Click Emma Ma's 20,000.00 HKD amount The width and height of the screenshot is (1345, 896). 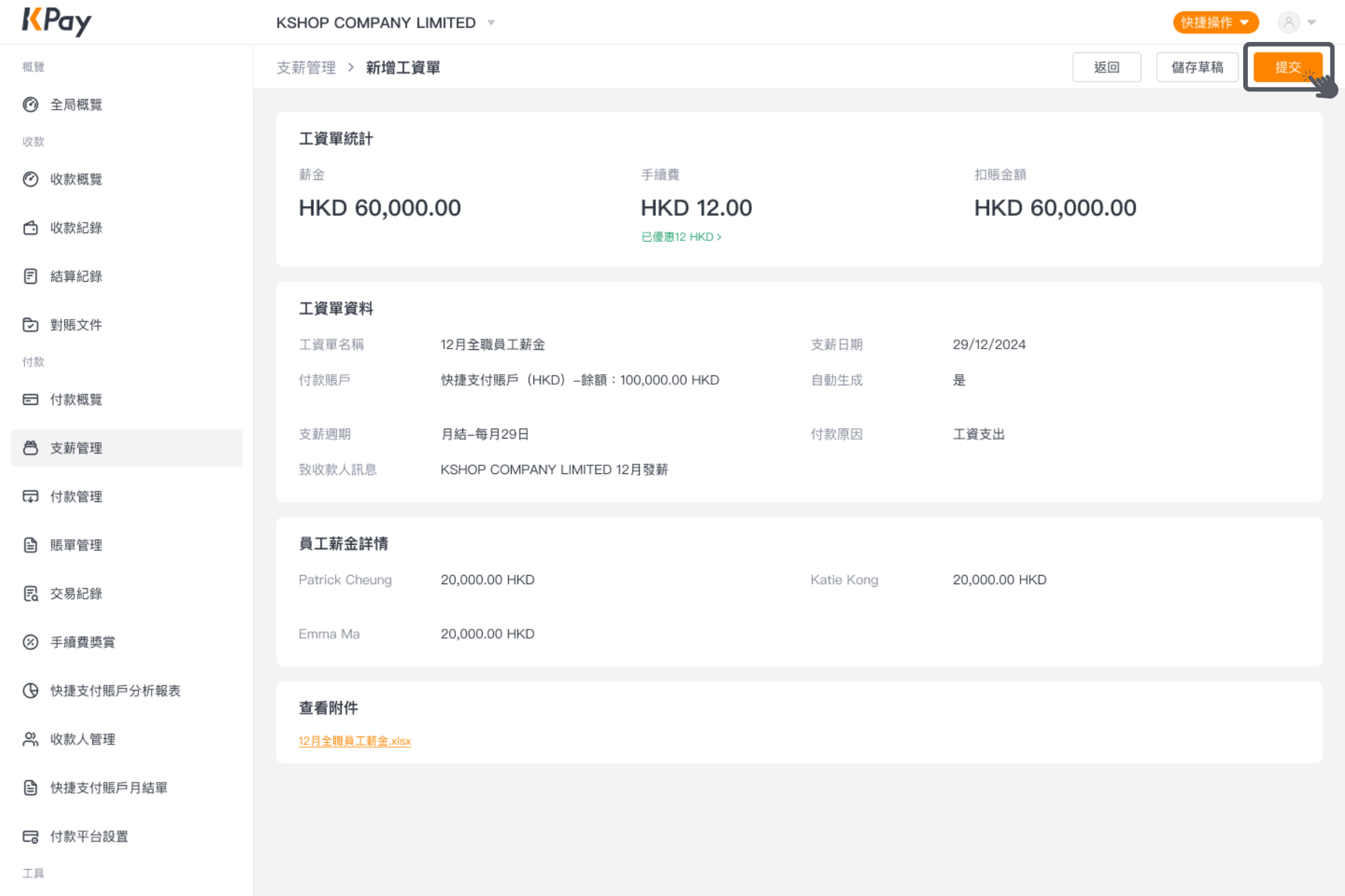(x=487, y=634)
